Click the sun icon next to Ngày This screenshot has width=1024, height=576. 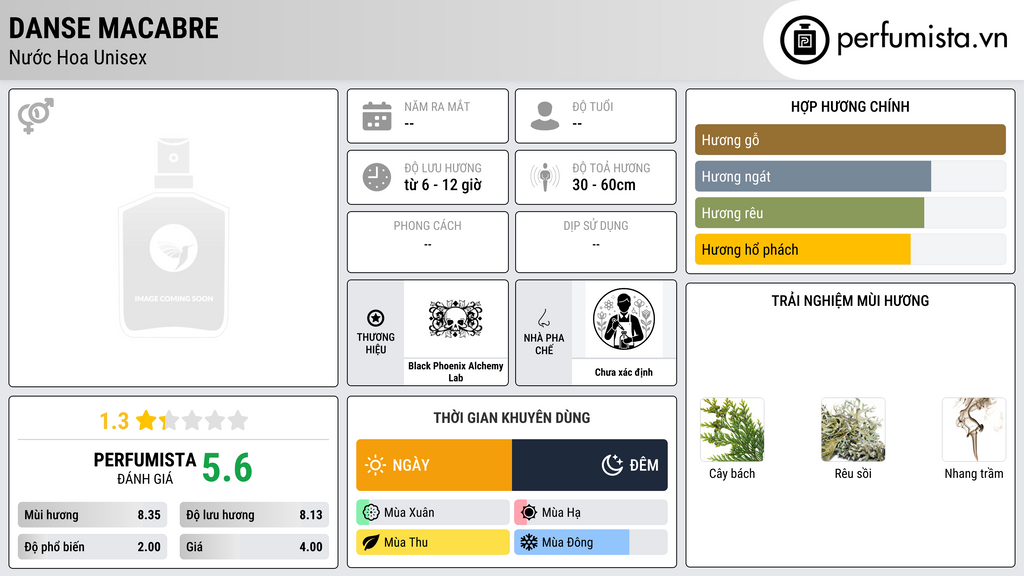coord(375,465)
